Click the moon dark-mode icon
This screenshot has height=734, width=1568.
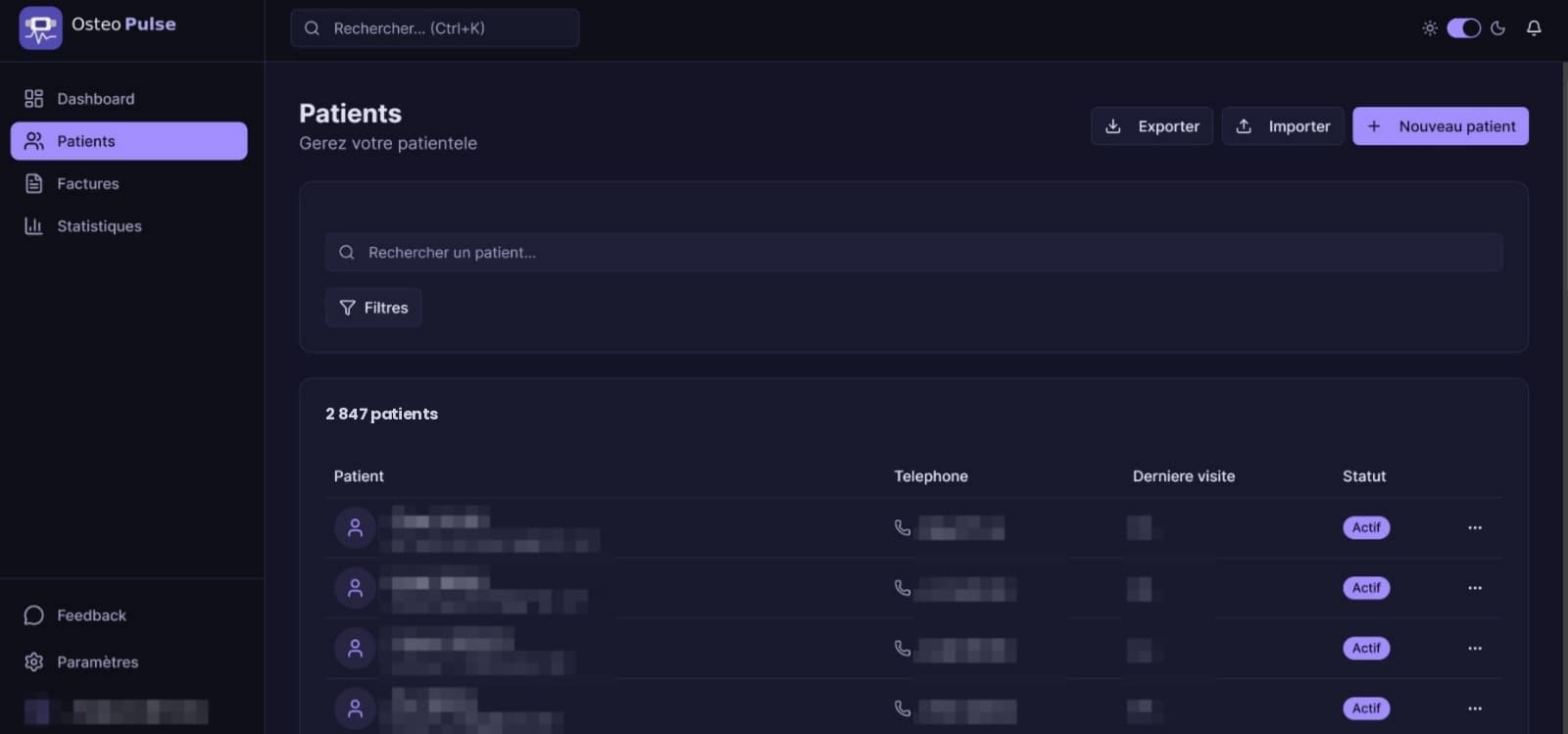coord(1497,28)
